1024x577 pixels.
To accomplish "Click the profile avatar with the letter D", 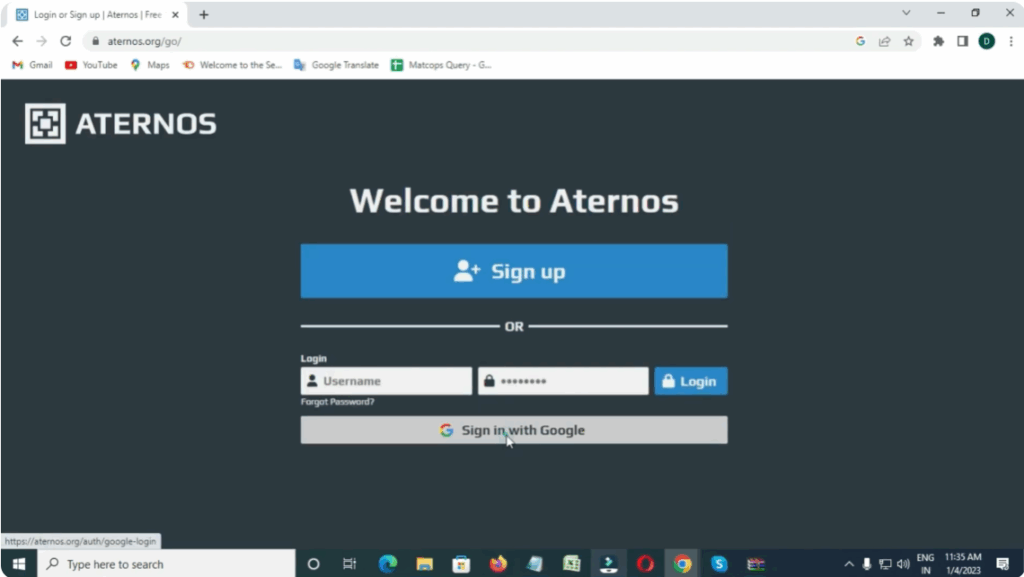I will pos(988,43).
